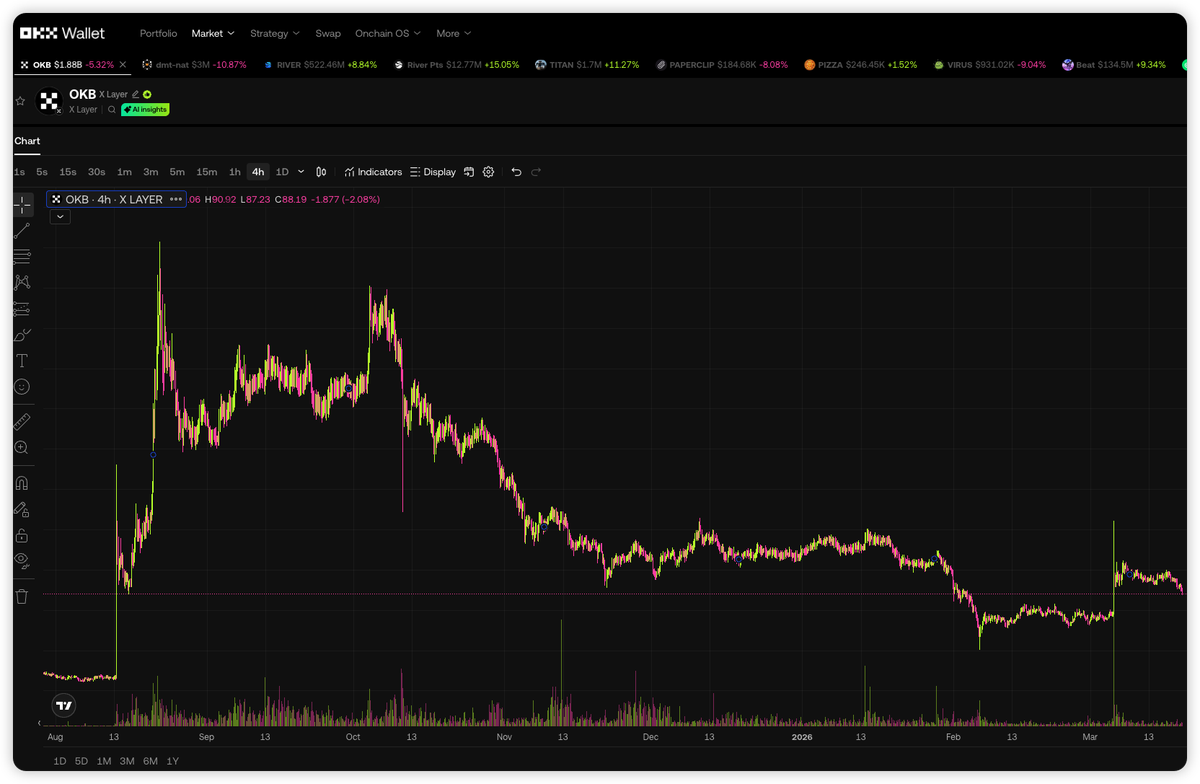Redo the chart action
This screenshot has width=1200, height=784.
point(536,172)
